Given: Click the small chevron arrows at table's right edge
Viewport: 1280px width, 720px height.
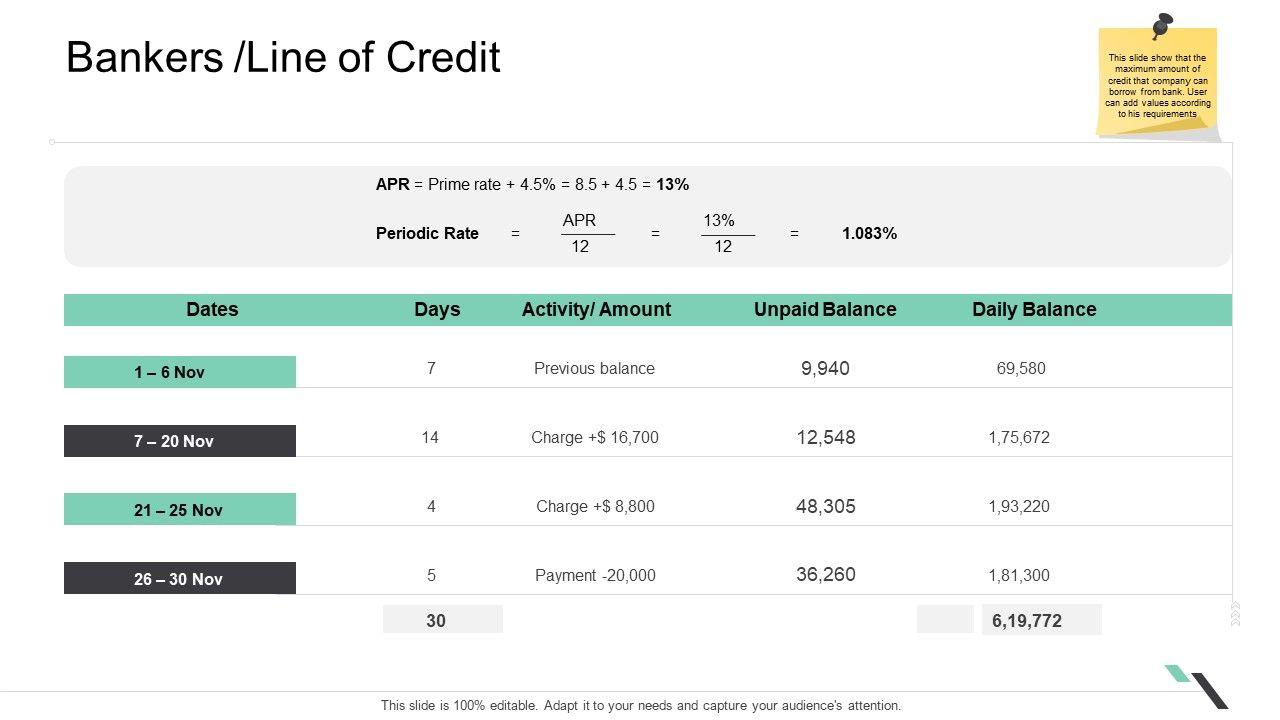Looking at the screenshot, I should click(x=1236, y=614).
